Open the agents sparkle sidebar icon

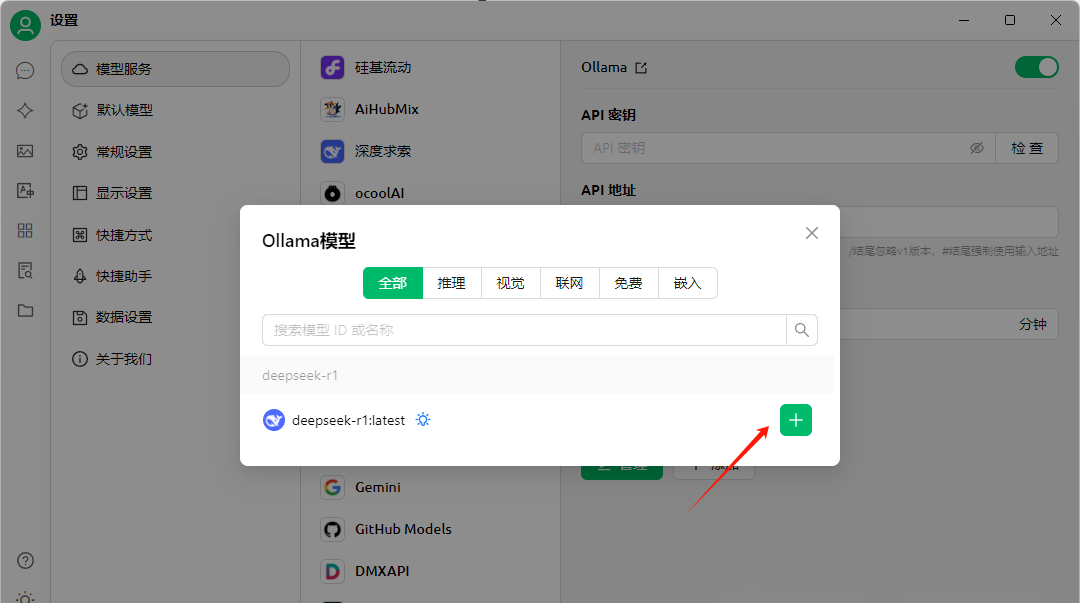(x=25, y=110)
